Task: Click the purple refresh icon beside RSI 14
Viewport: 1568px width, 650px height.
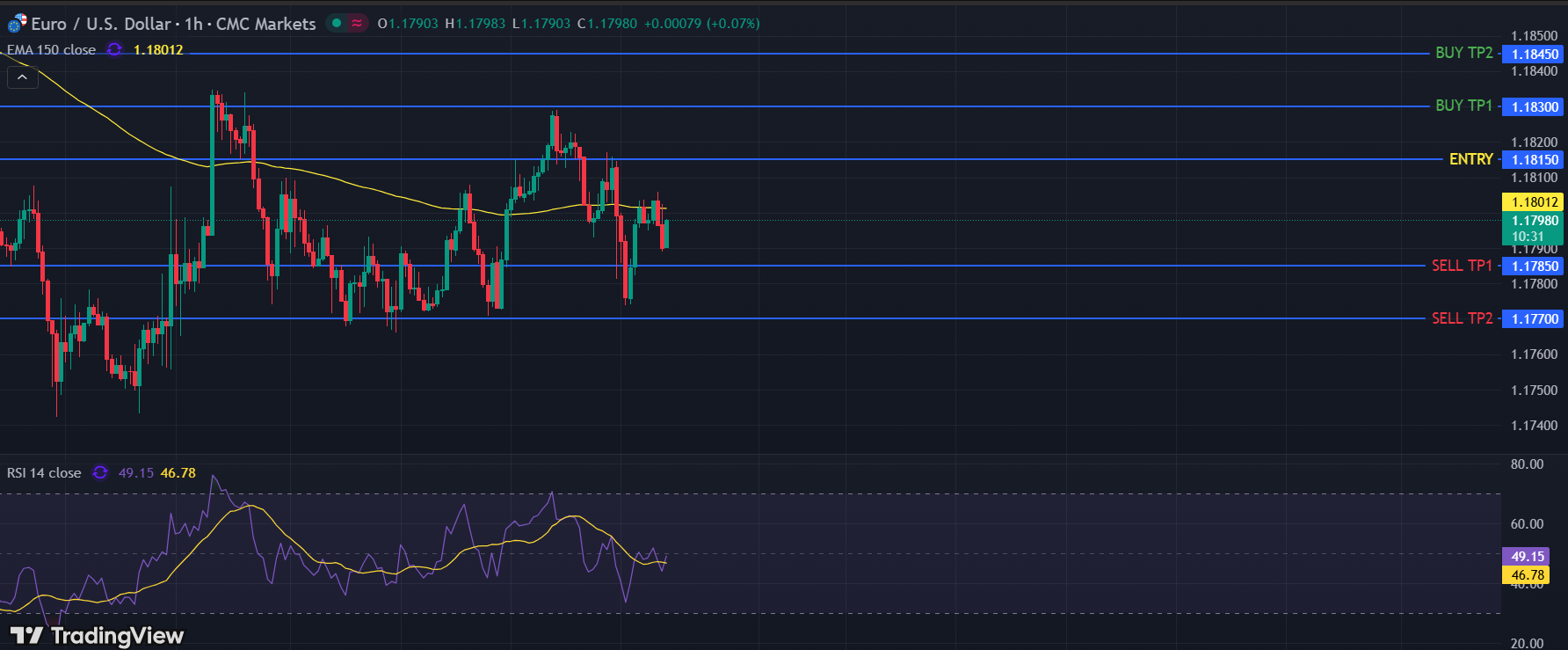Action: point(100,473)
